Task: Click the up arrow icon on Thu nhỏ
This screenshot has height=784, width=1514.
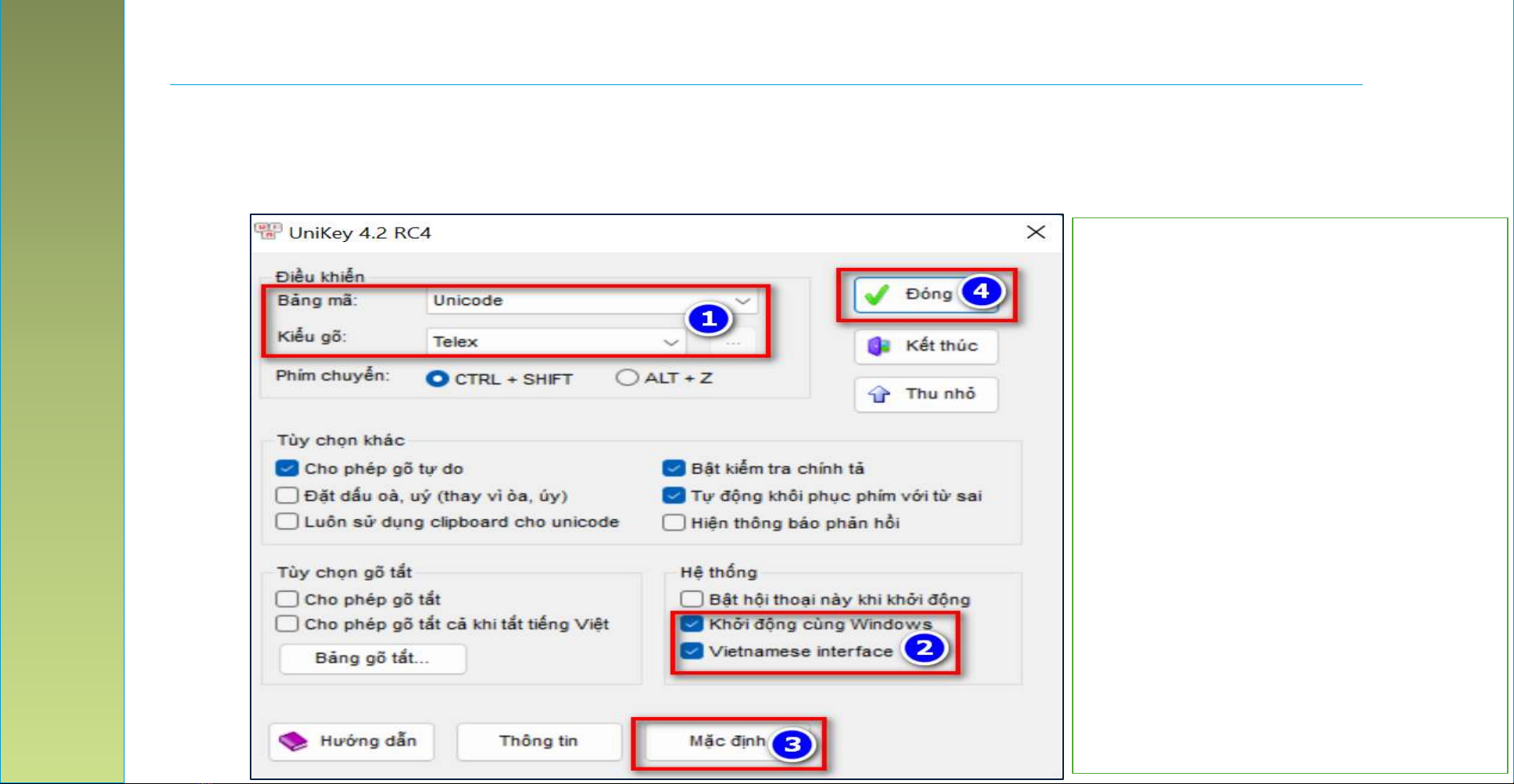Action: [x=879, y=394]
